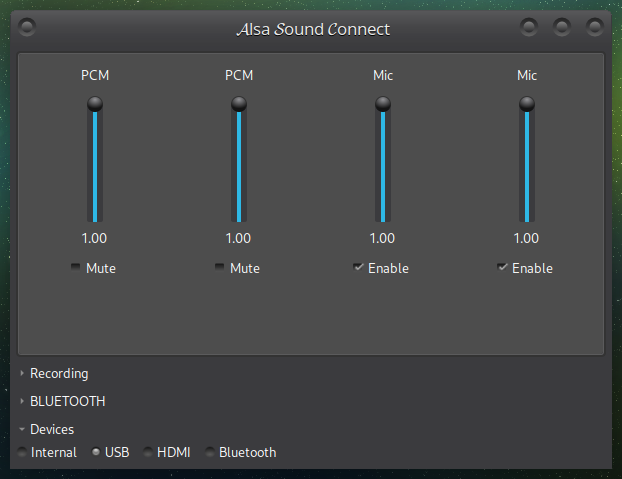
Task: Click the first Mic volume slider knob
Action: [383, 104]
